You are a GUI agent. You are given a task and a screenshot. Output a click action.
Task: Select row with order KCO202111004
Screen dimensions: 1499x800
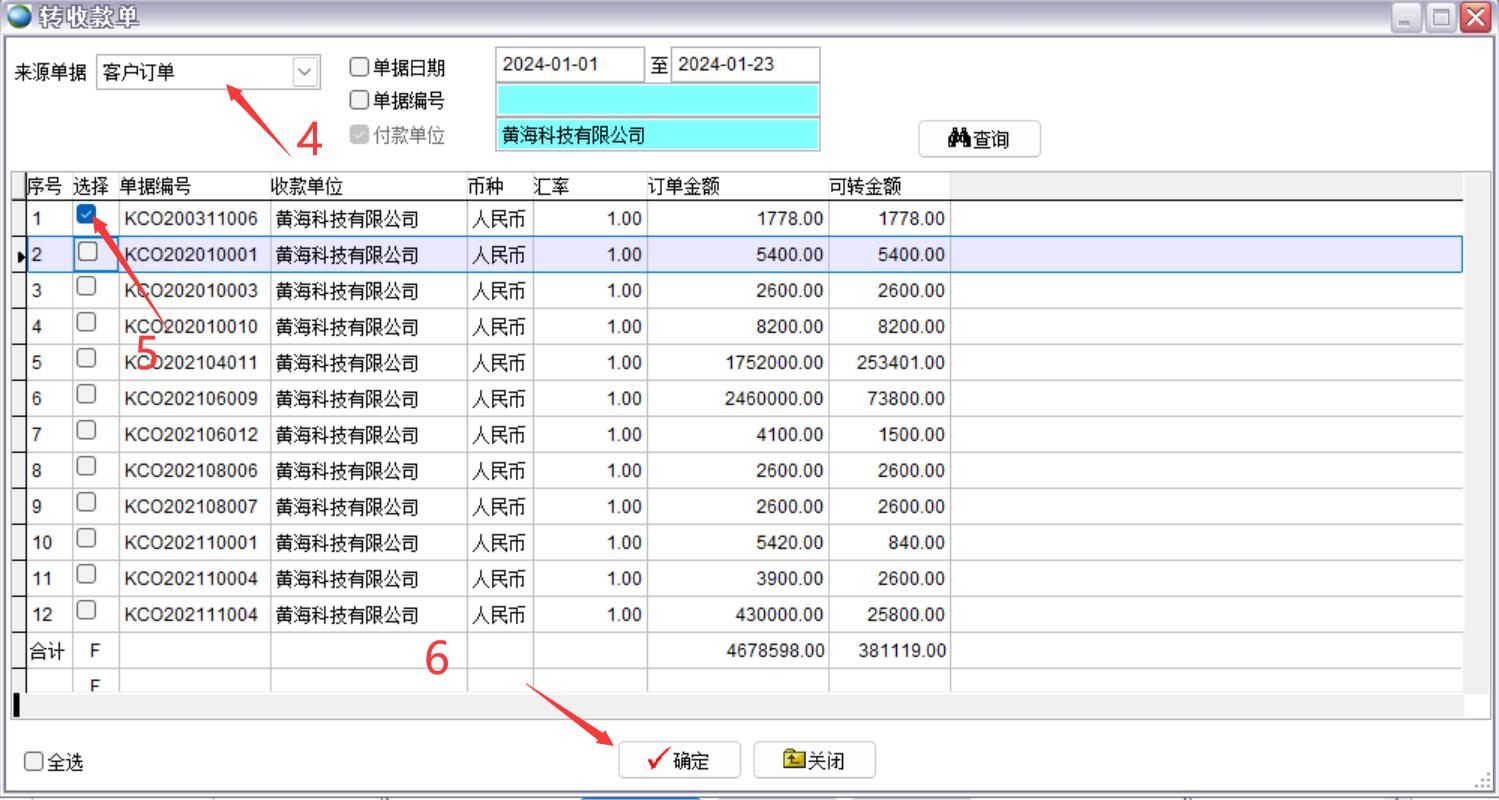(190, 615)
